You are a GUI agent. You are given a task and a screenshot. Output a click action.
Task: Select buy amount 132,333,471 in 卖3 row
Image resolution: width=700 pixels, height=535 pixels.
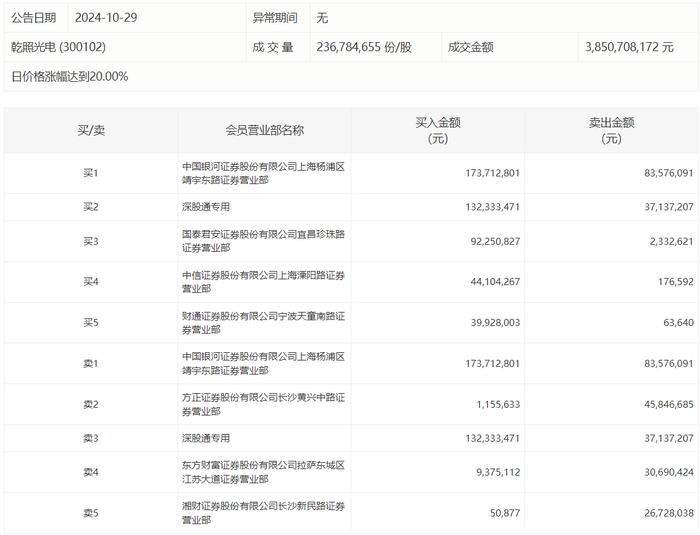(492, 439)
